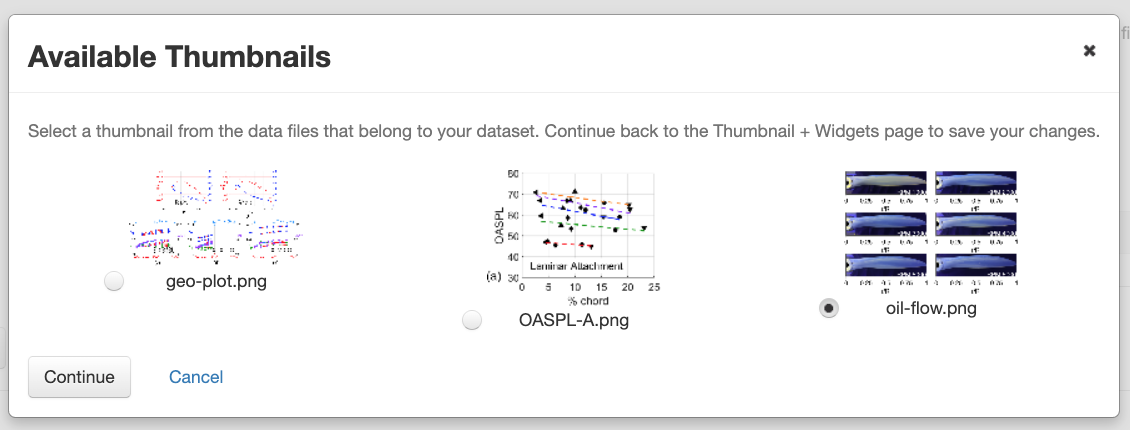Click top-left panel of oil-flow thumbnail

click(885, 183)
